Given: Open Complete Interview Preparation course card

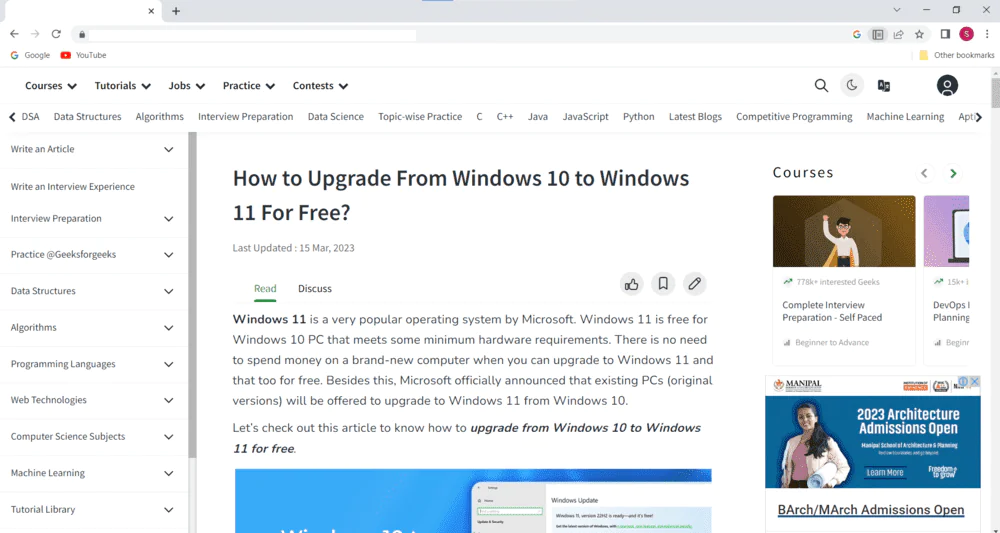Looking at the screenshot, I should 844,279.
